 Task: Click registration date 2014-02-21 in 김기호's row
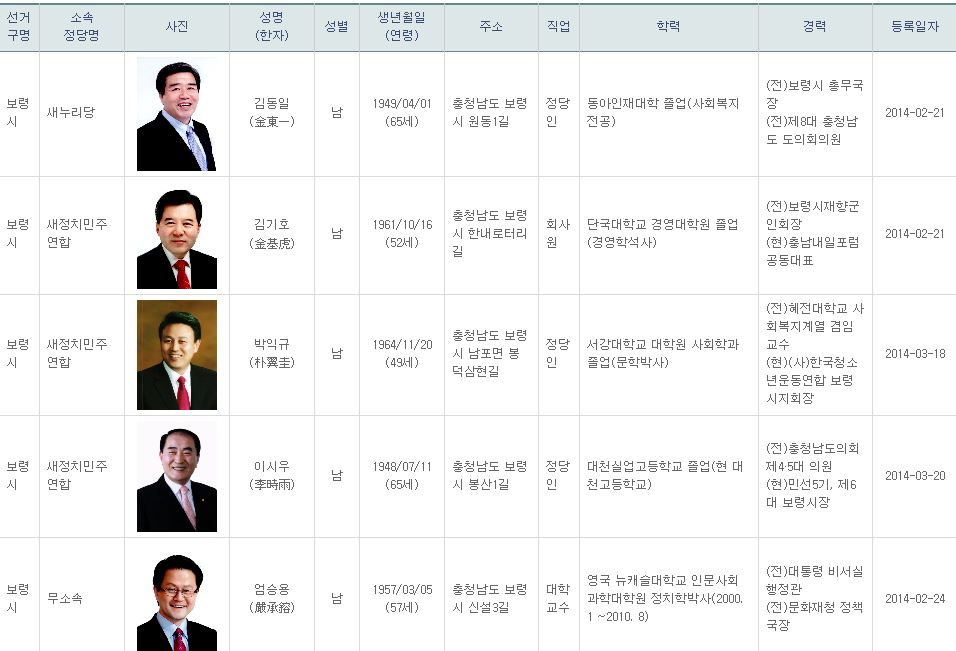click(x=915, y=233)
